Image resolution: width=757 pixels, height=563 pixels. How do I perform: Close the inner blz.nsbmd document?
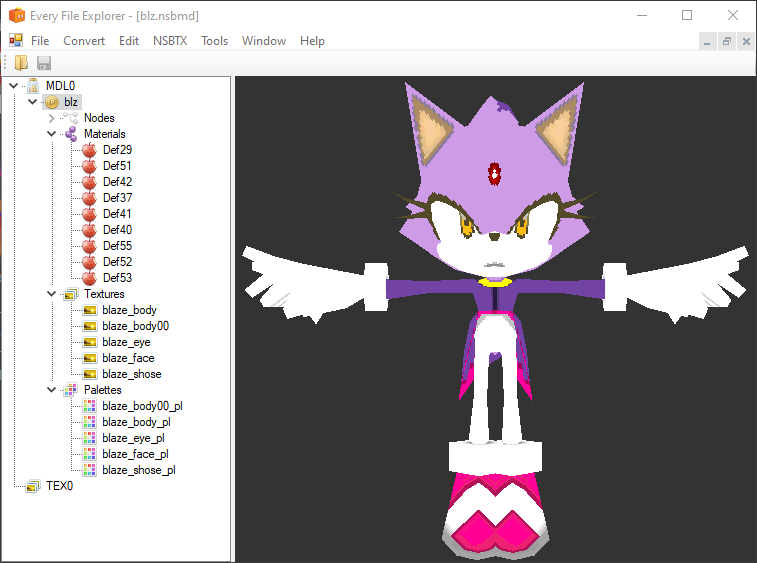tap(746, 42)
